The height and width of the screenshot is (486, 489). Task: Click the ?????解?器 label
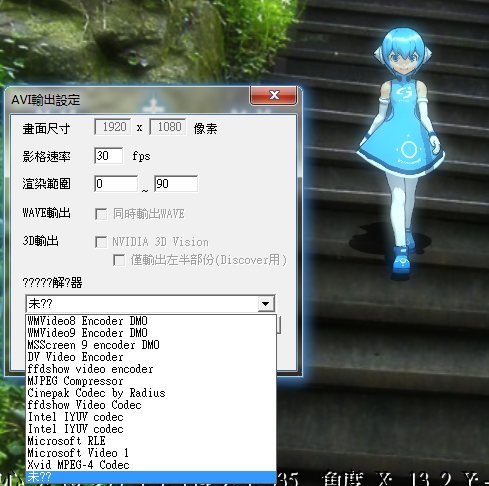pos(52,283)
